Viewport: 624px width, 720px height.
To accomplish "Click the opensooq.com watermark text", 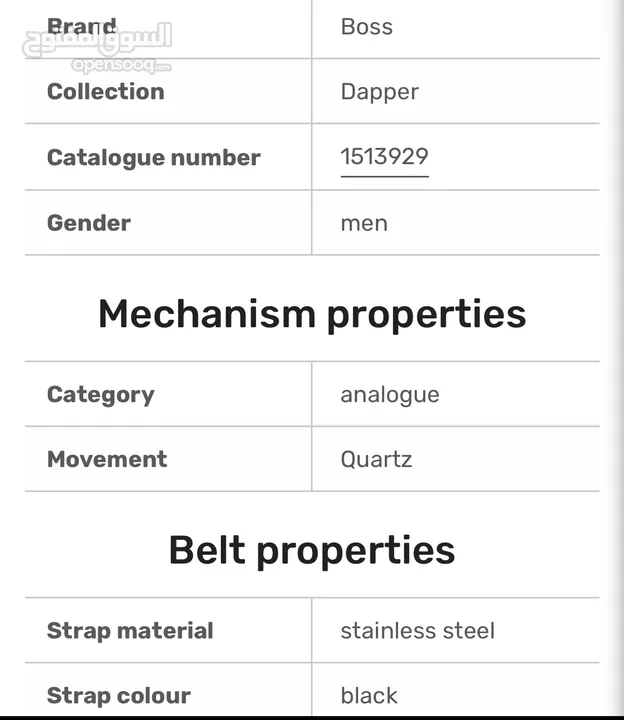I will [122, 66].
